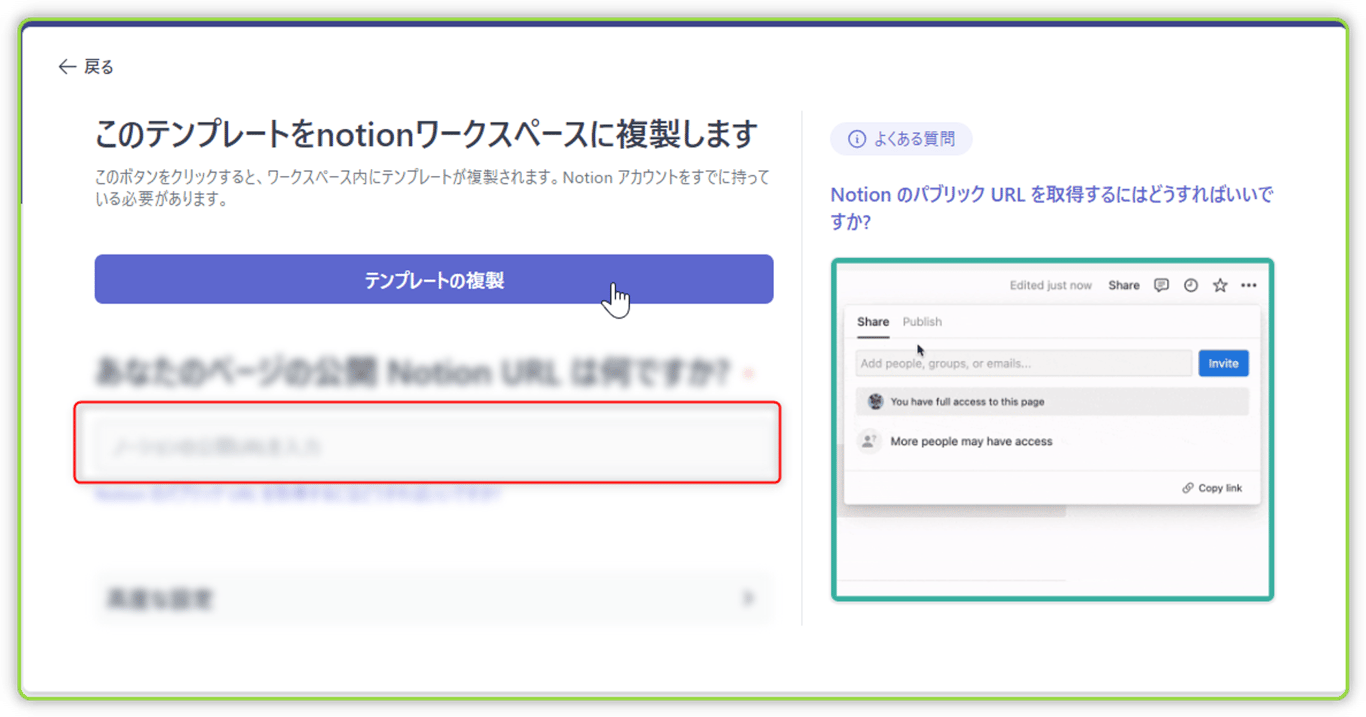This screenshot has width=1366, height=717.
Task: Click the user avatar beside You have full access
Action: coord(875,402)
